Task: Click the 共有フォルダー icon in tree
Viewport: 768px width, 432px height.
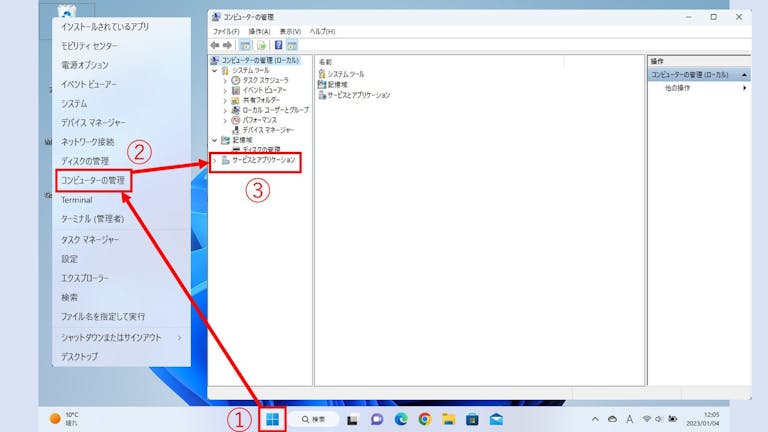Action: click(236, 100)
